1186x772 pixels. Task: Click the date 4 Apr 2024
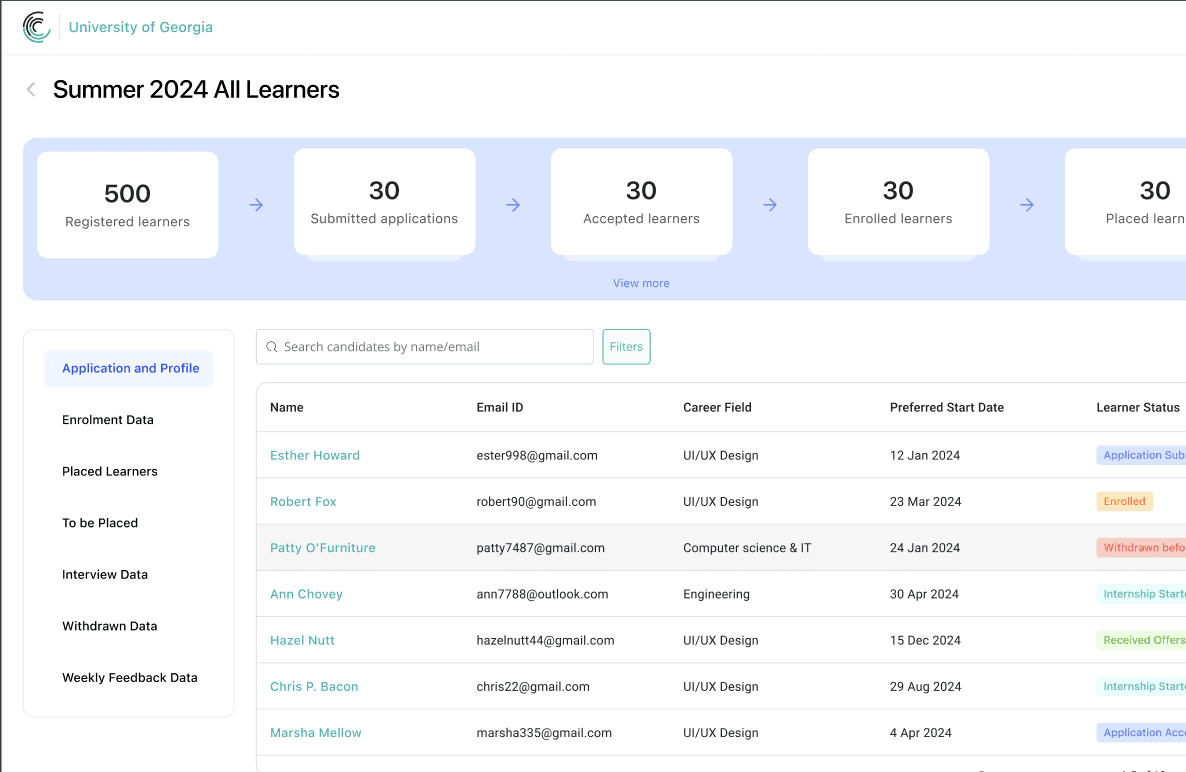click(x=921, y=733)
